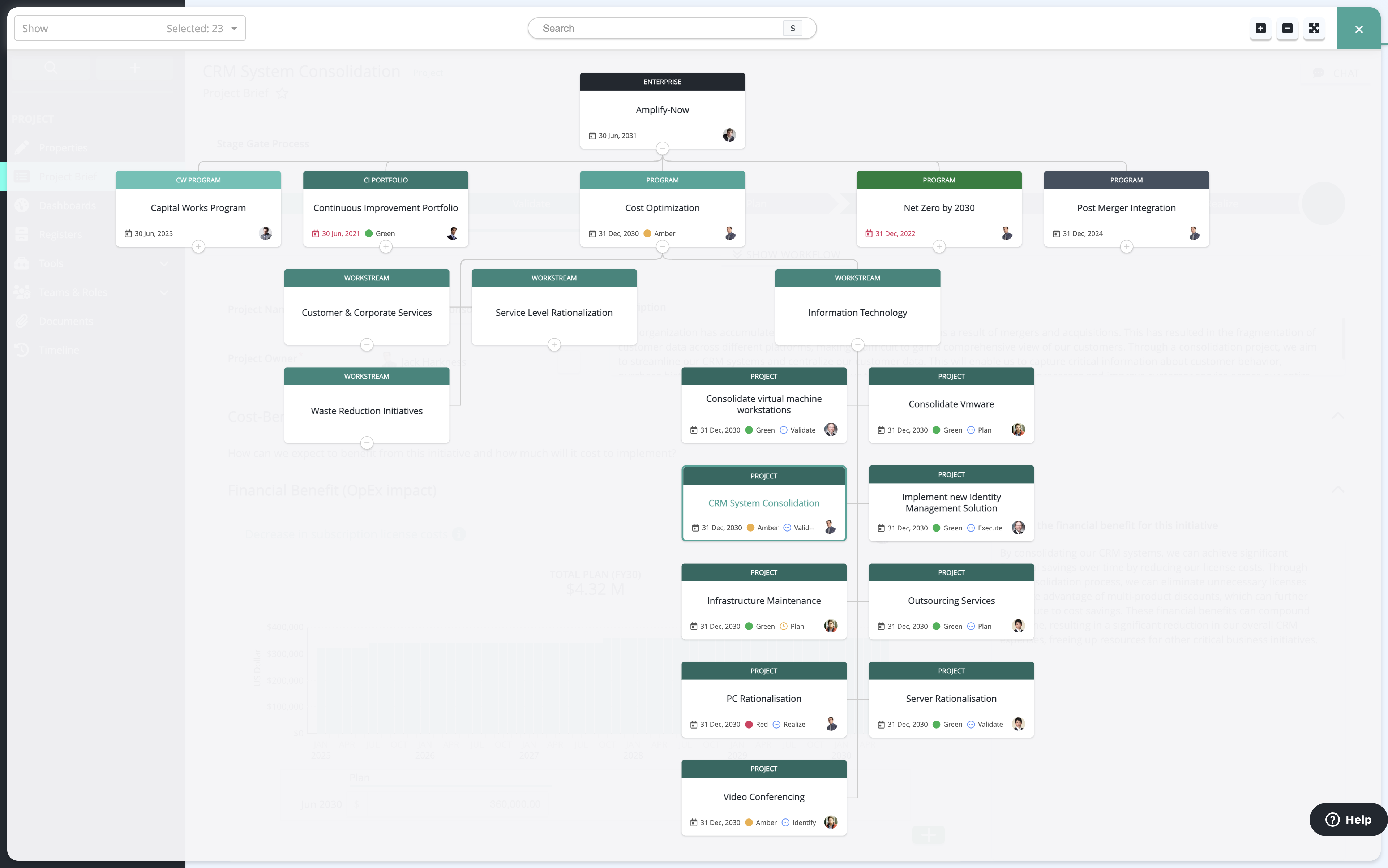
Task: Click Execute stage on Identity Management card
Action: (989, 528)
